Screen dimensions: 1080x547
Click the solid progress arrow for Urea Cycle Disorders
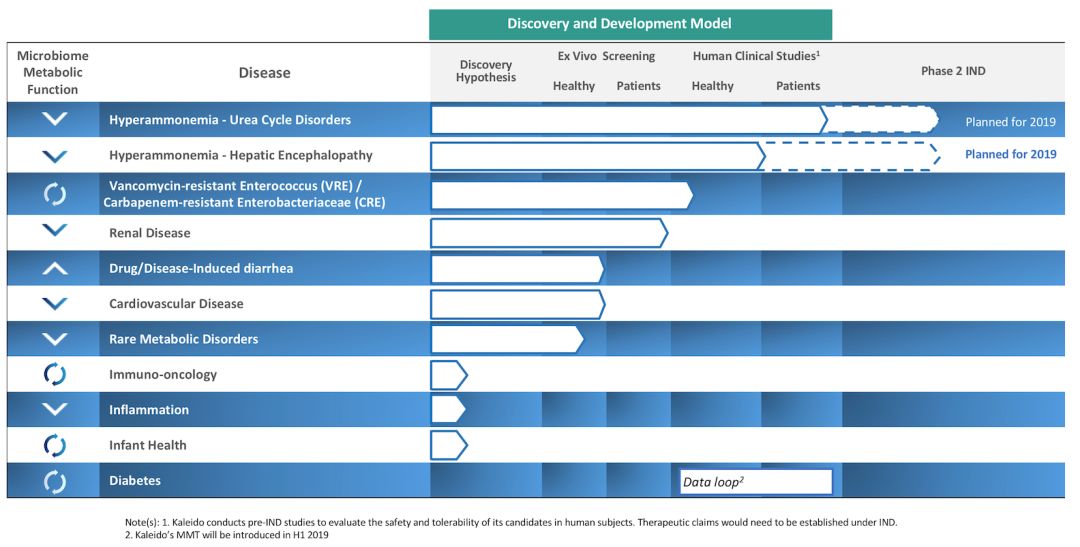pyautogui.click(x=628, y=120)
